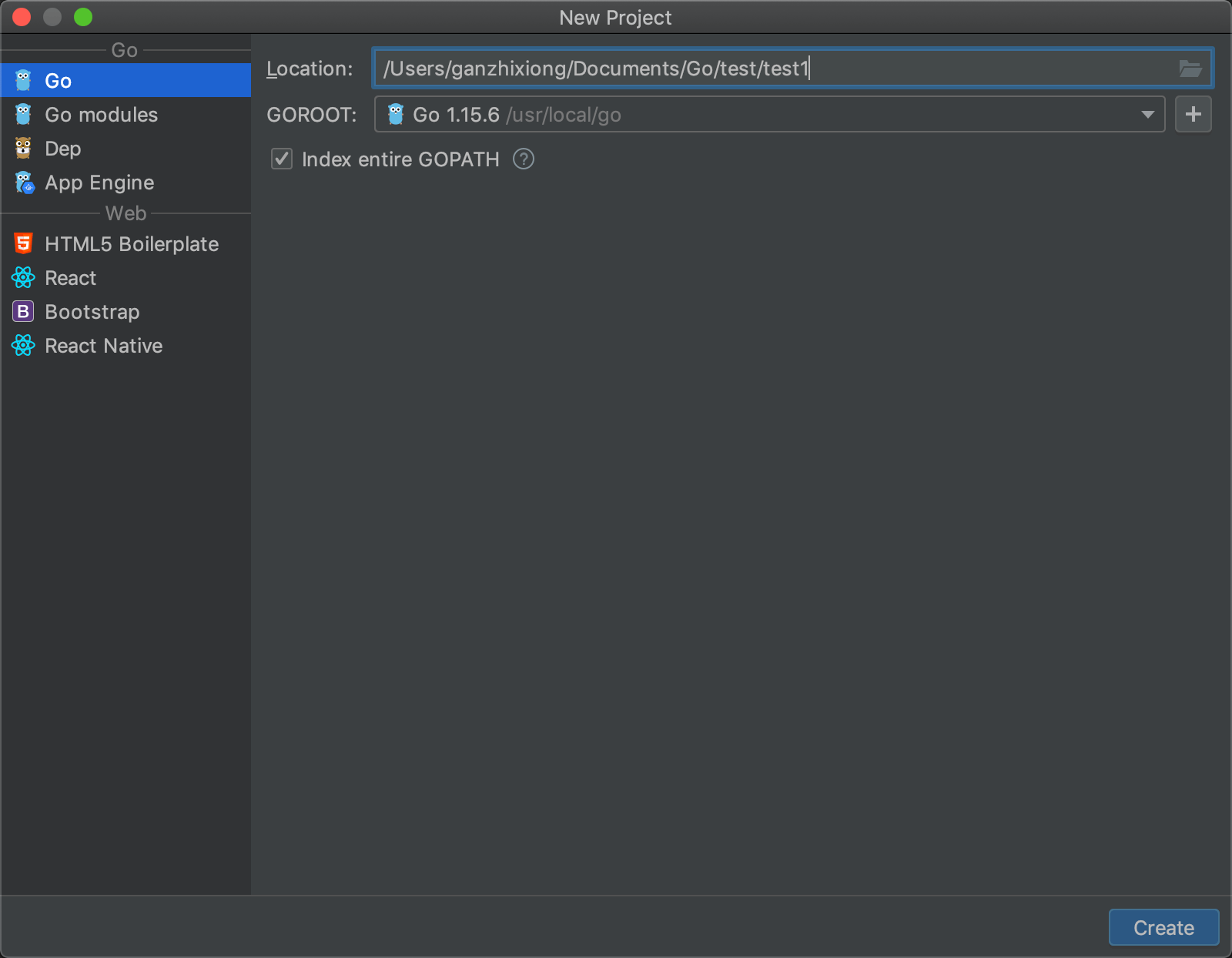This screenshot has width=1232, height=958.
Task: Click the gopher icon in the GOROOT field
Action: click(396, 114)
